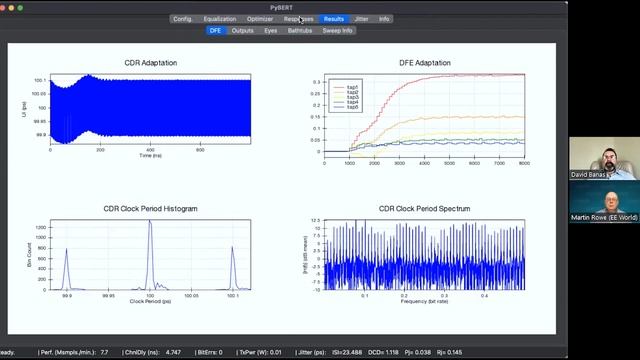Click the CDR Adaptation plot
640x360 pixels.
(151, 109)
